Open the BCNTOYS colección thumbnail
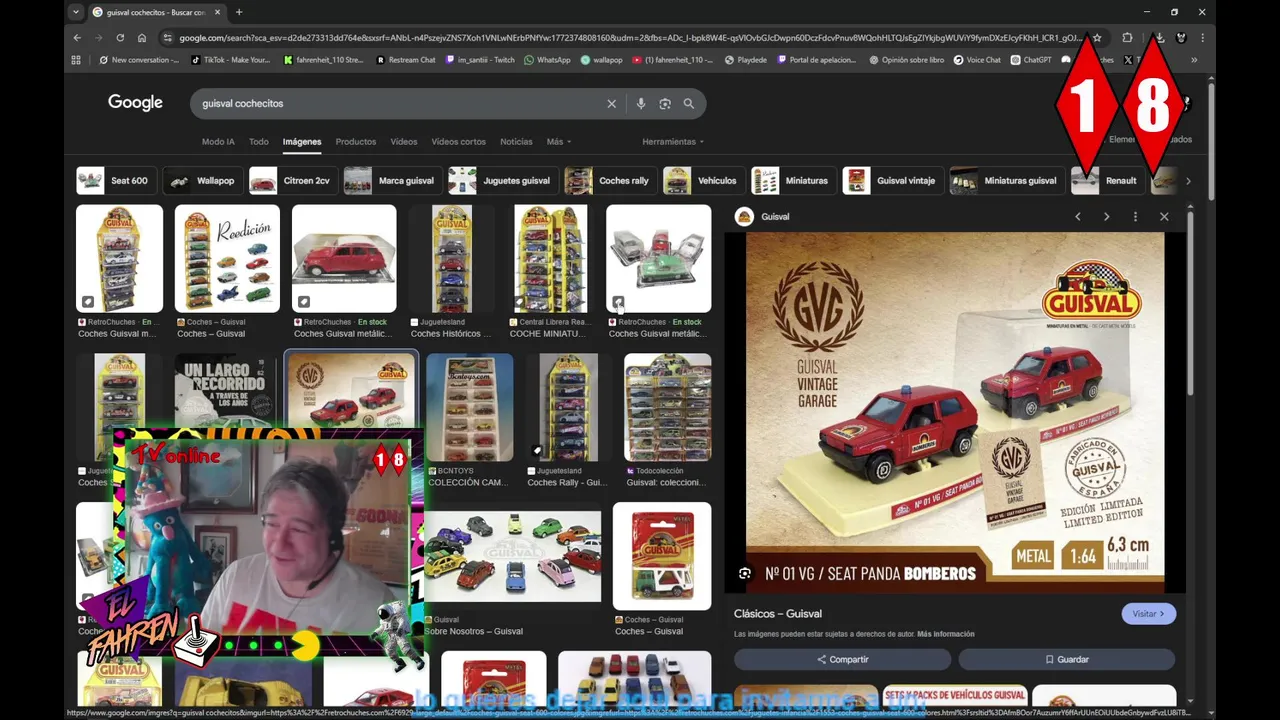This screenshot has width=1280, height=720. (x=469, y=408)
